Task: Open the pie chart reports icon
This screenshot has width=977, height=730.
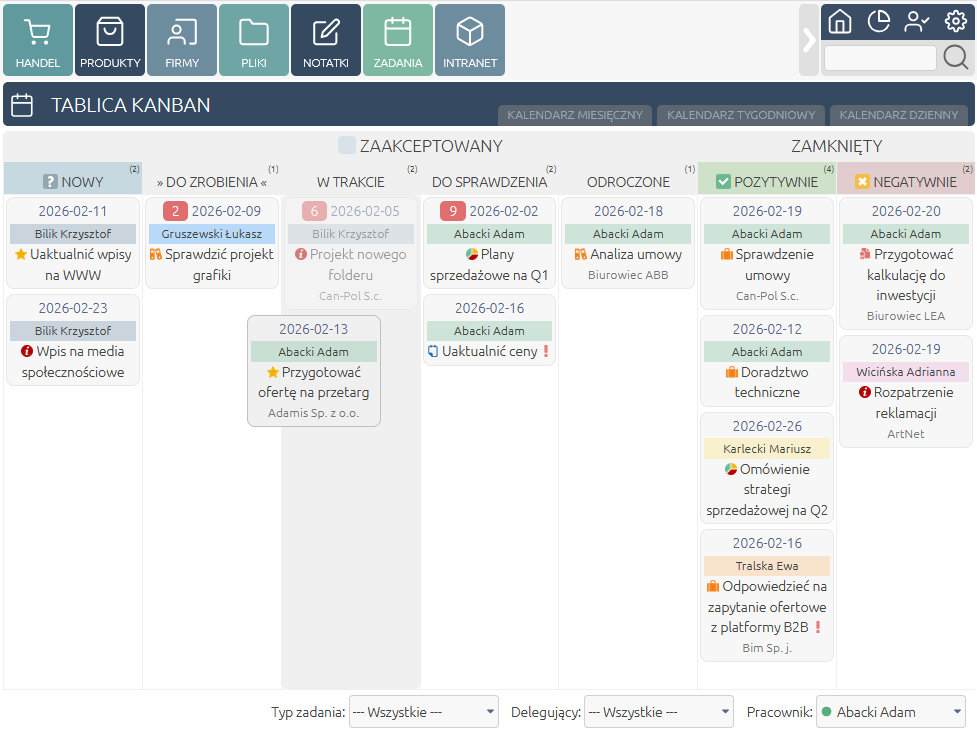Action: pos(878,21)
